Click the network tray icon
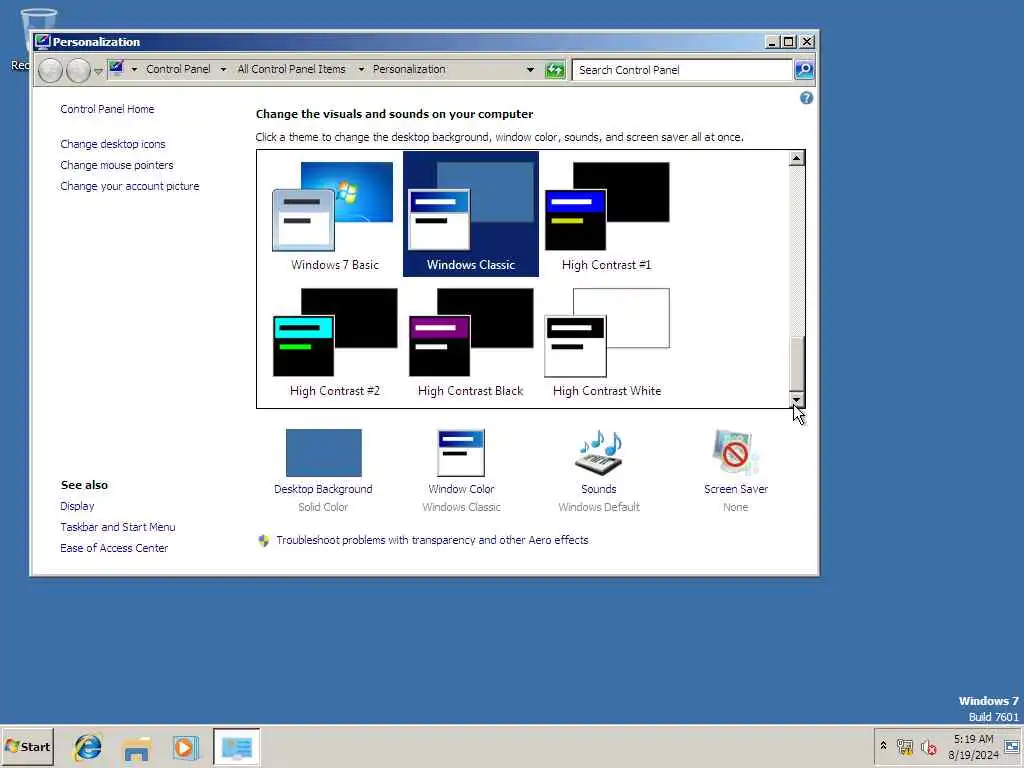1024x768 pixels. coord(904,746)
